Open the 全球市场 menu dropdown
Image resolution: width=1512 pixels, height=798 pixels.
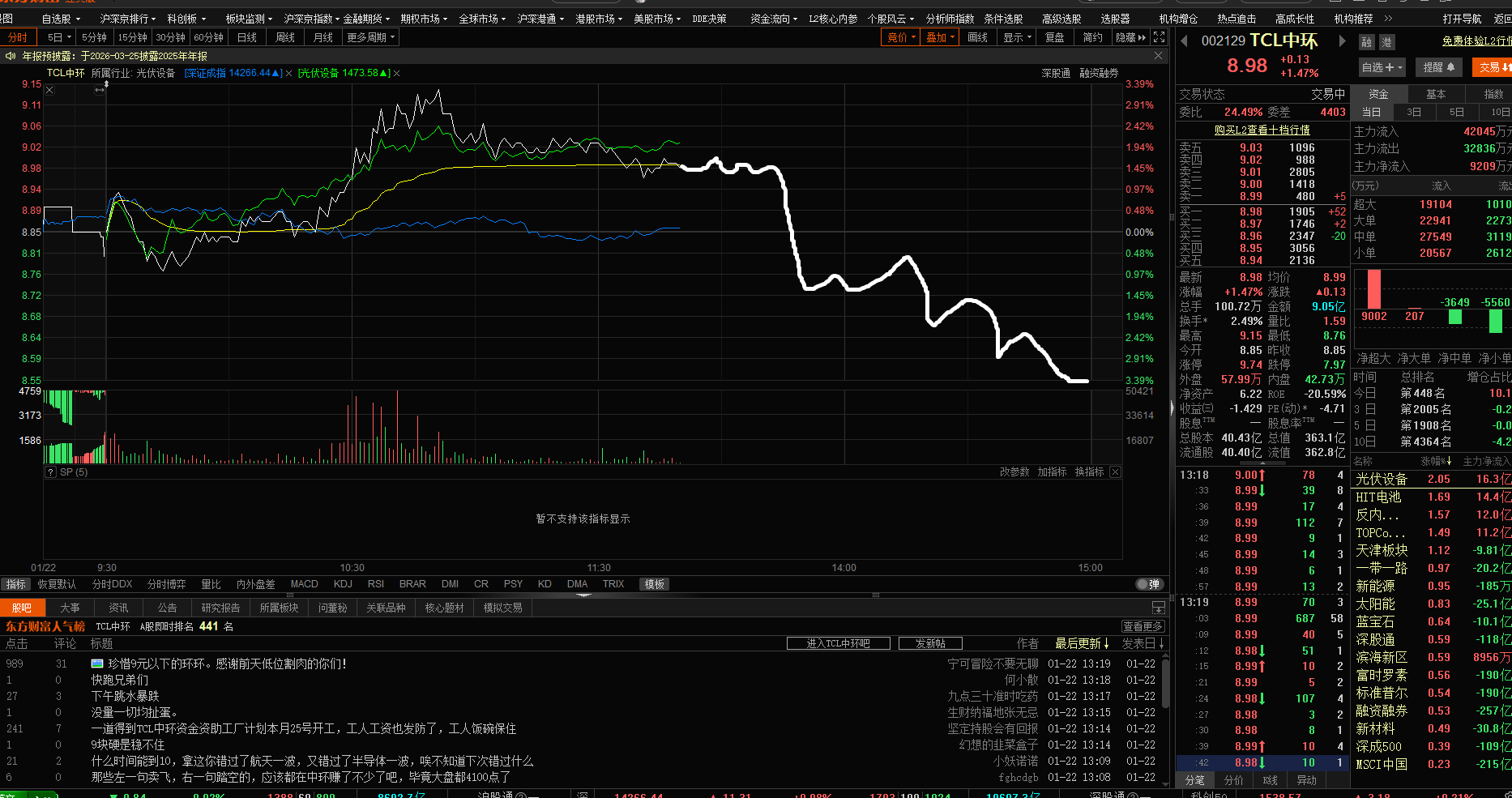click(x=483, y=18)
